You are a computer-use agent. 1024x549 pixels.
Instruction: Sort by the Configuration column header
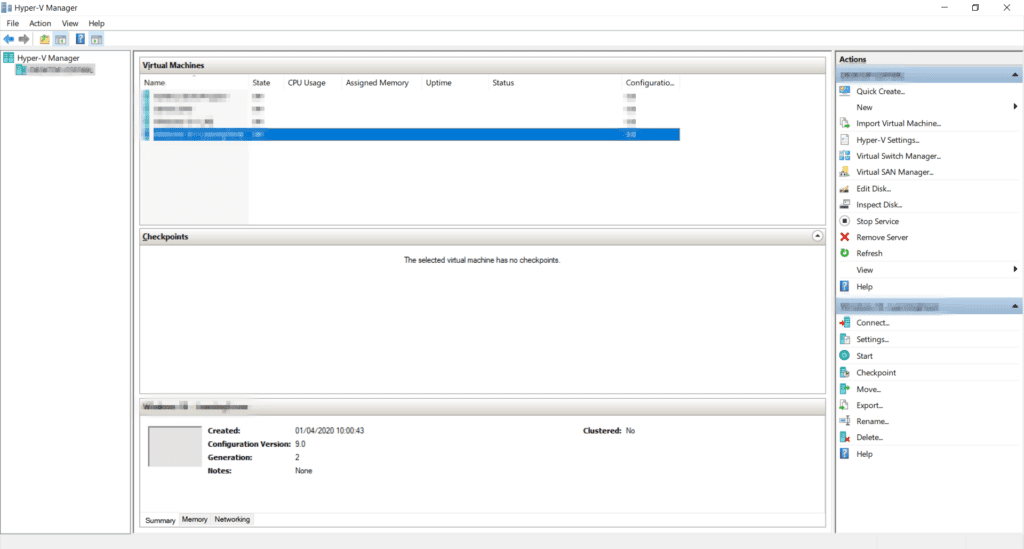(651, 83)
